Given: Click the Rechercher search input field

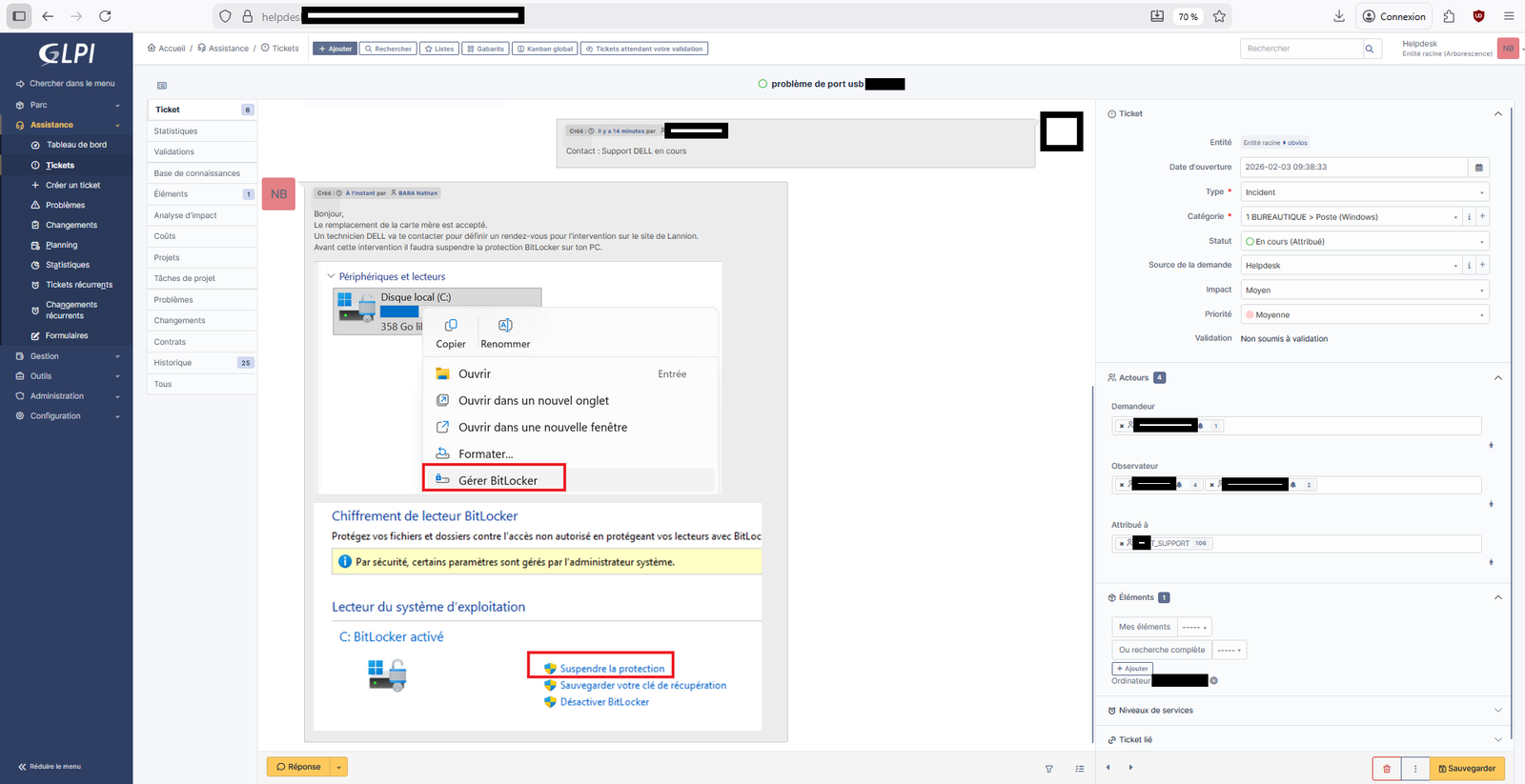Looking at the screenshot, I should (1300, 49).
